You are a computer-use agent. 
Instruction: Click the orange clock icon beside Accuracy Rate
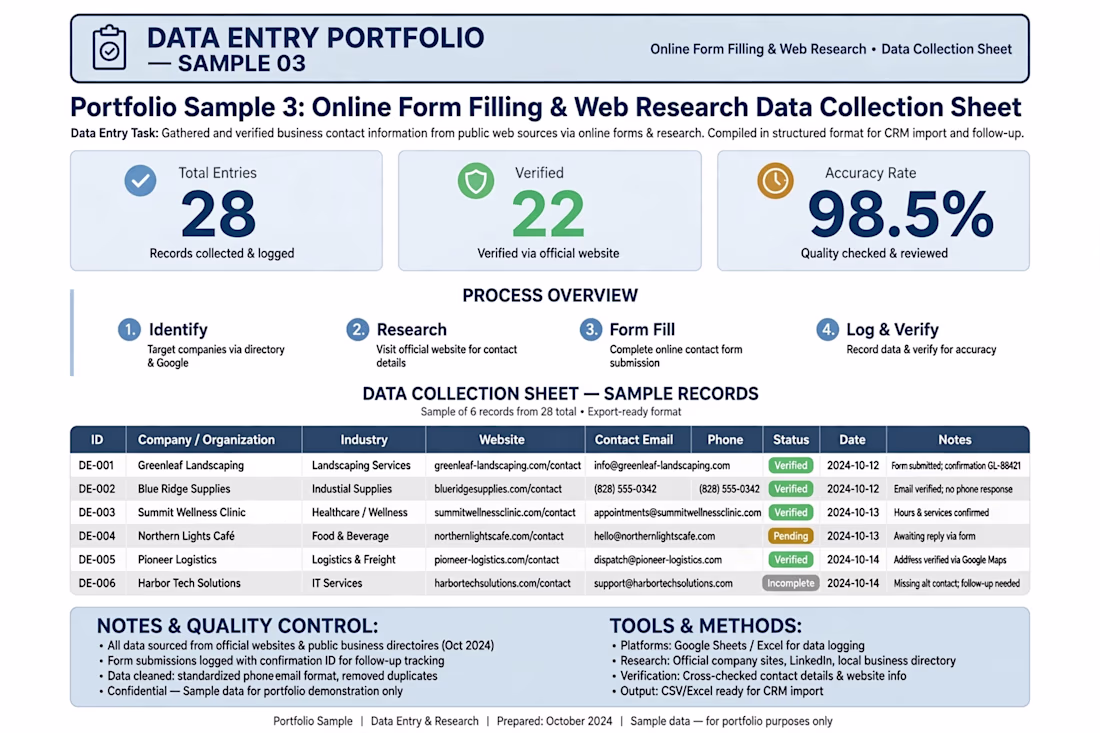pos(775,180)
